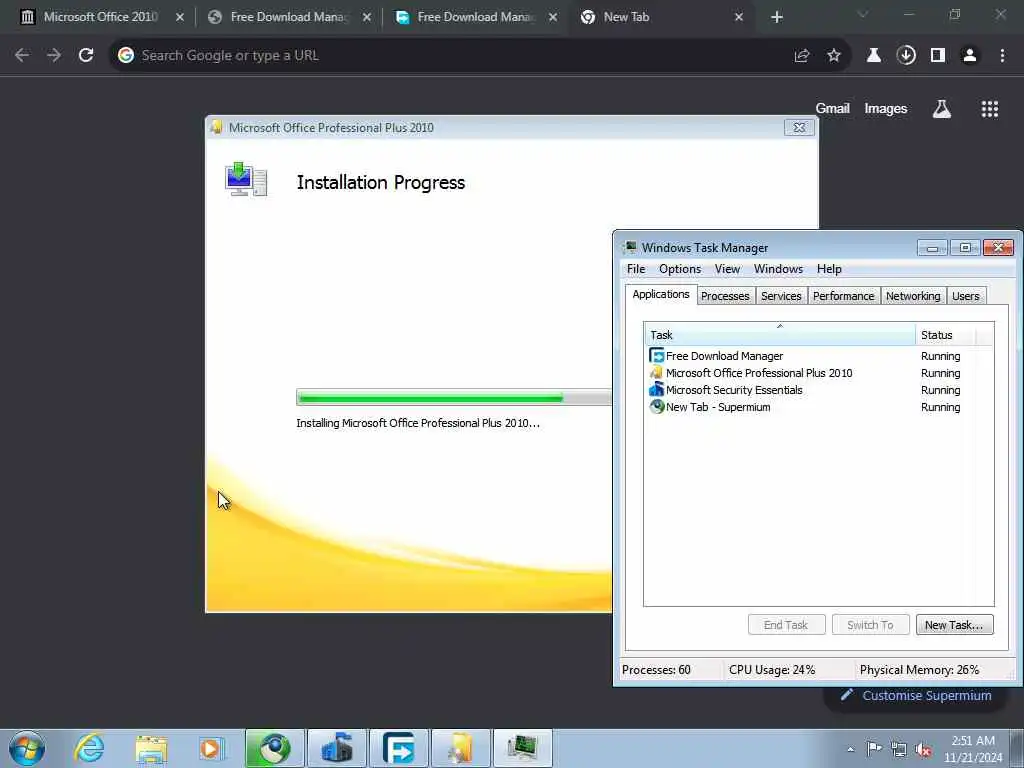Switch to the Services tab
This screenshot has height=768, width=1024.
tap(781, 296)
